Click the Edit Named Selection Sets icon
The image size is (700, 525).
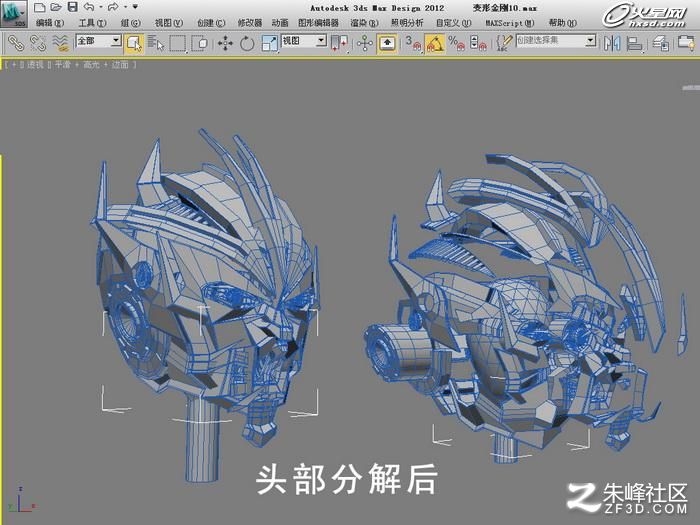tap(504, 43)
